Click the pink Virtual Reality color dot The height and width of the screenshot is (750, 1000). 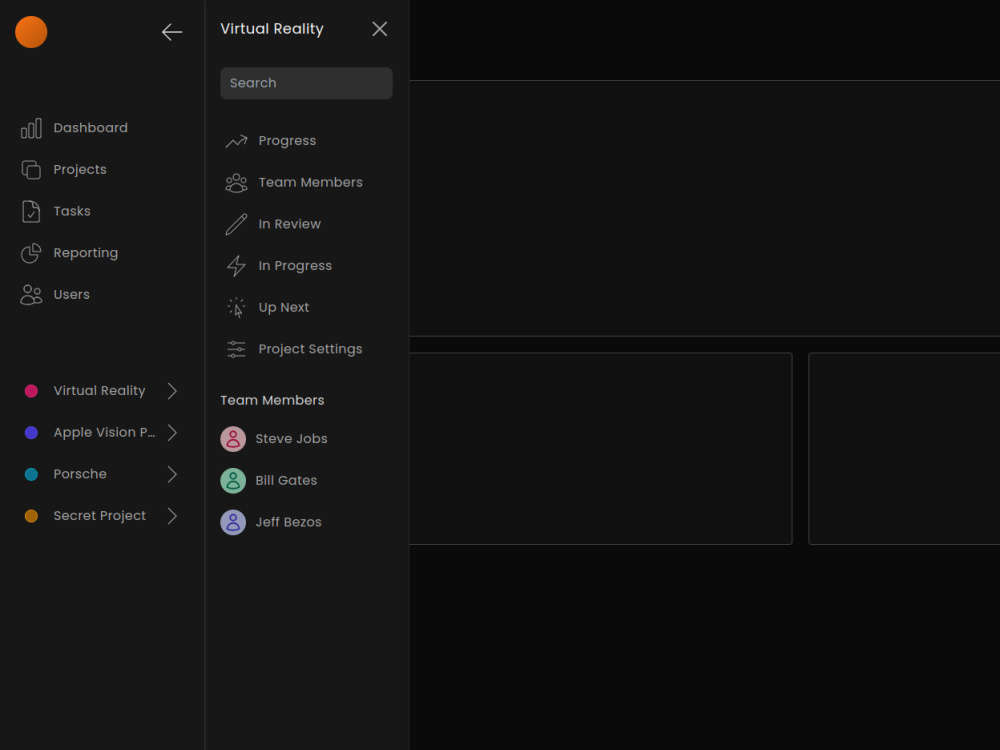click(31, 390)
